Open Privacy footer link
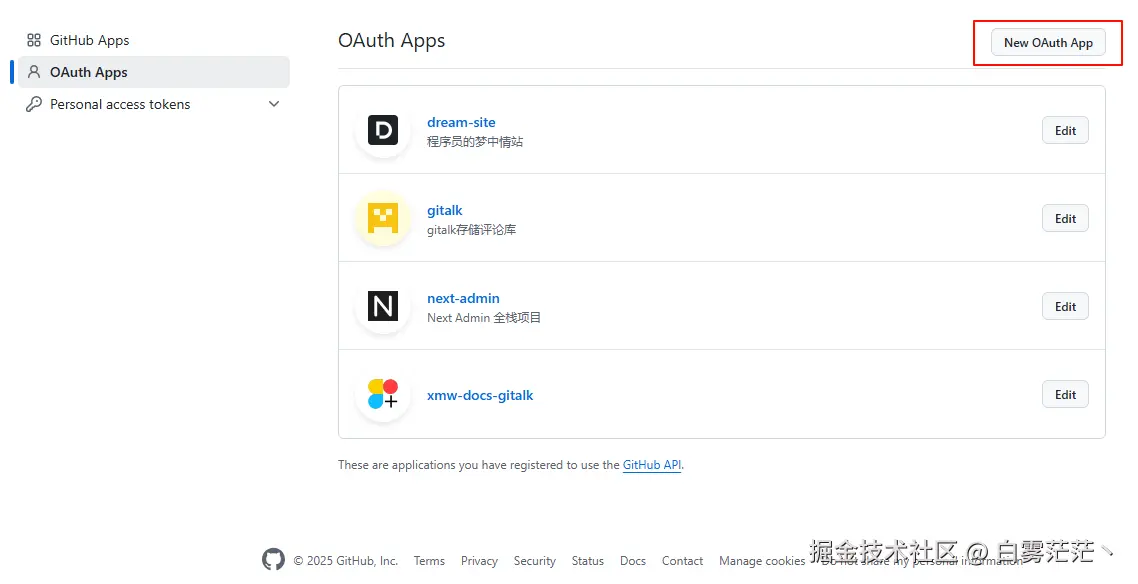This screenshot has height=584, width=1138. [479, 561]
